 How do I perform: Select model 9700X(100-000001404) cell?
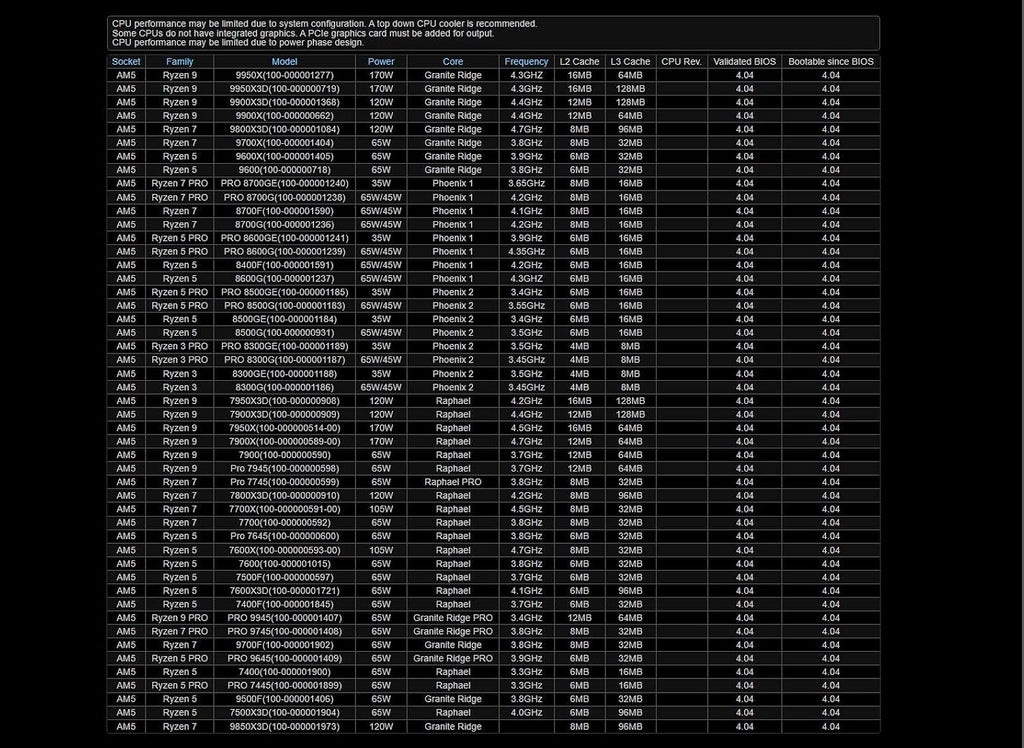click(x=285, y=142)
